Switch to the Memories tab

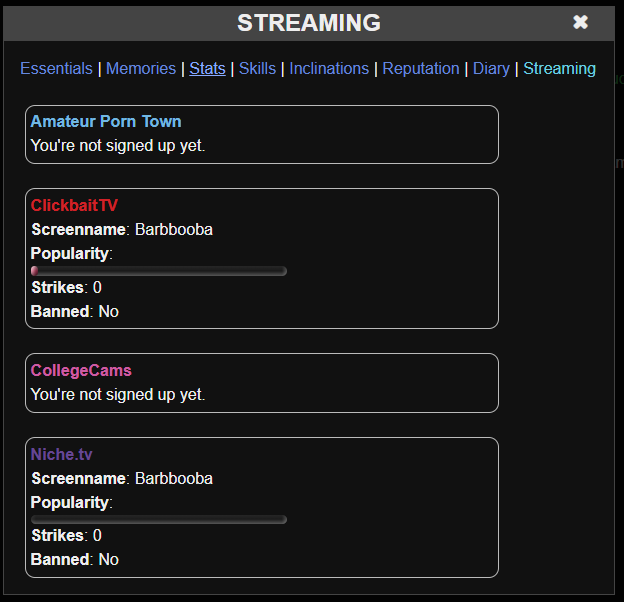point(141,68)
